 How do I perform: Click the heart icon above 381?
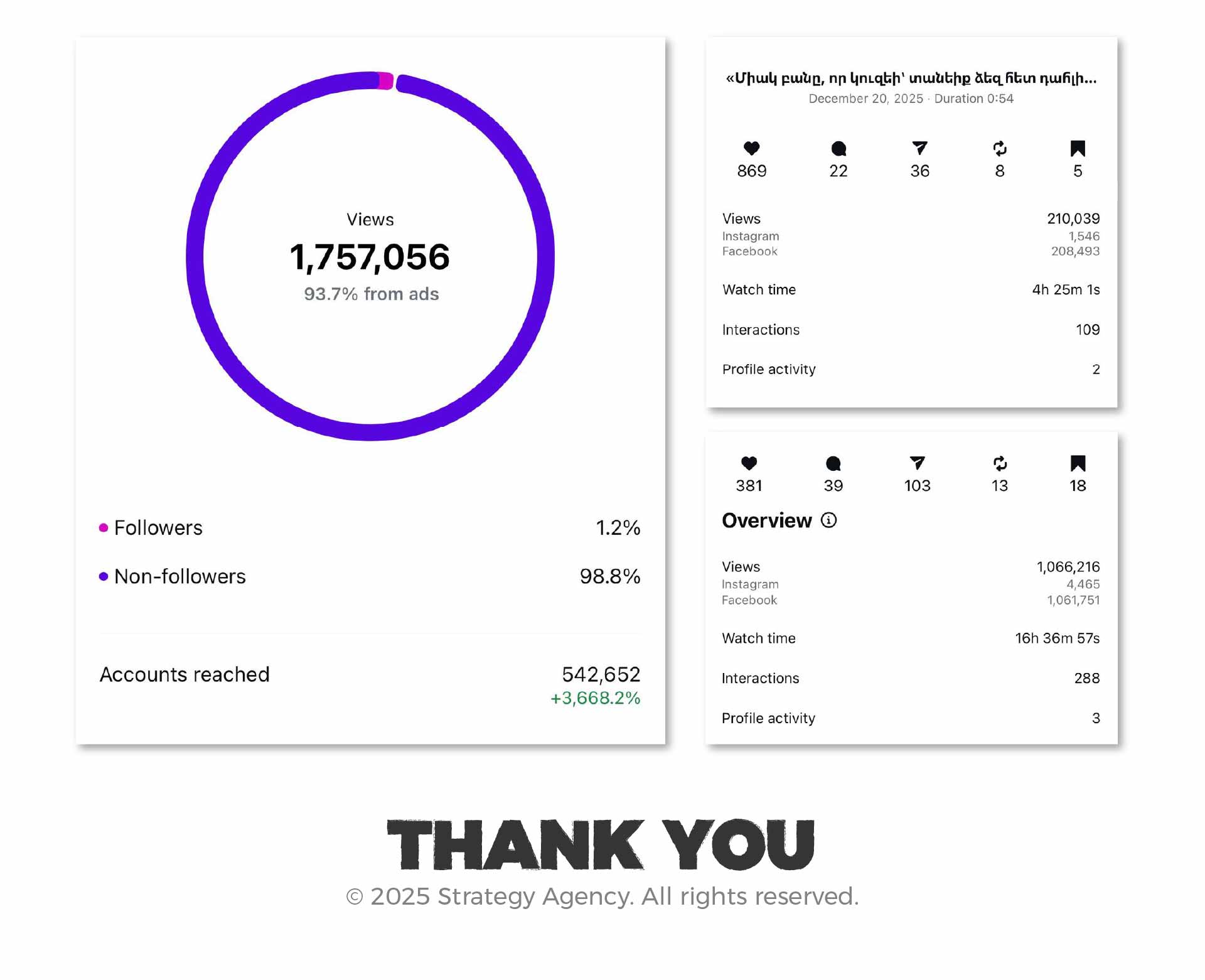(x=749, y=463)
